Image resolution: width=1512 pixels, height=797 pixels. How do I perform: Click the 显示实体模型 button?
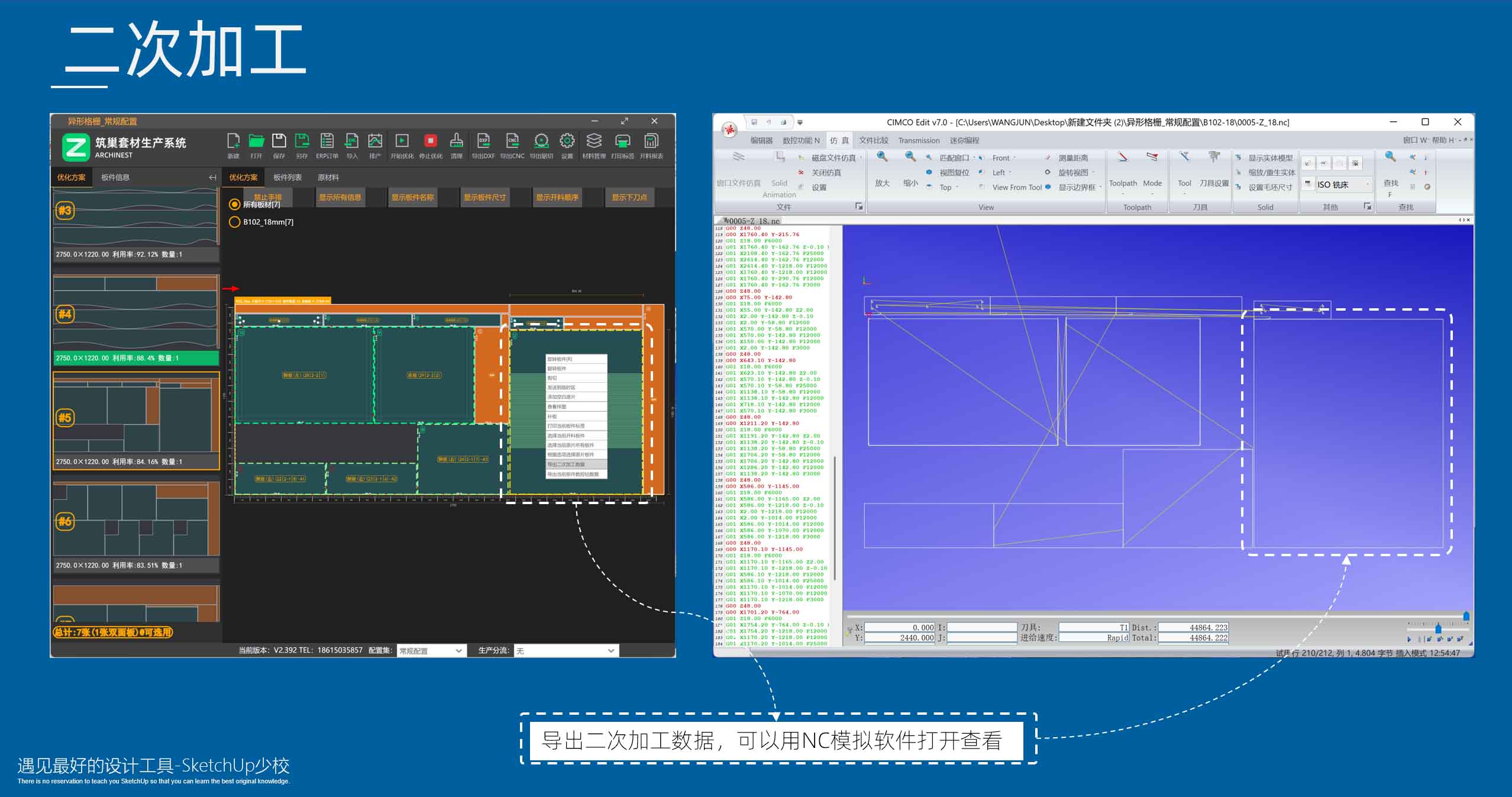tap(1269, 158)
